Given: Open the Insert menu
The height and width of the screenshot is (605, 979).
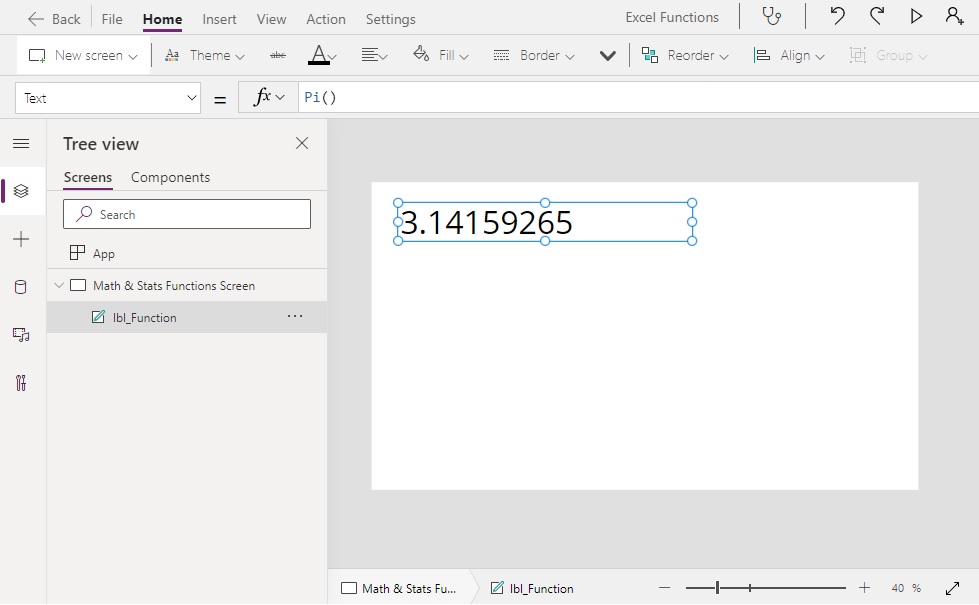Looking at the screenshot, I should coord(219,19).
